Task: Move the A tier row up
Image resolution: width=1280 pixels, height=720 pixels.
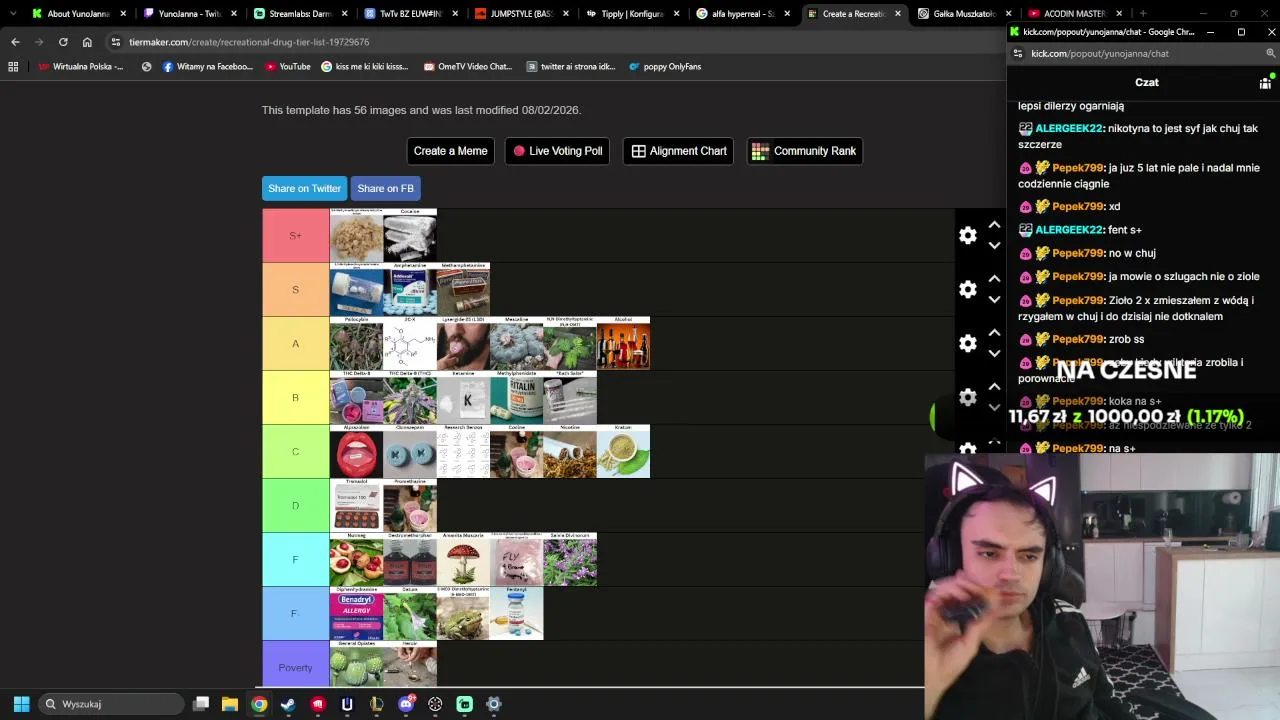Action: click(994, 333)
